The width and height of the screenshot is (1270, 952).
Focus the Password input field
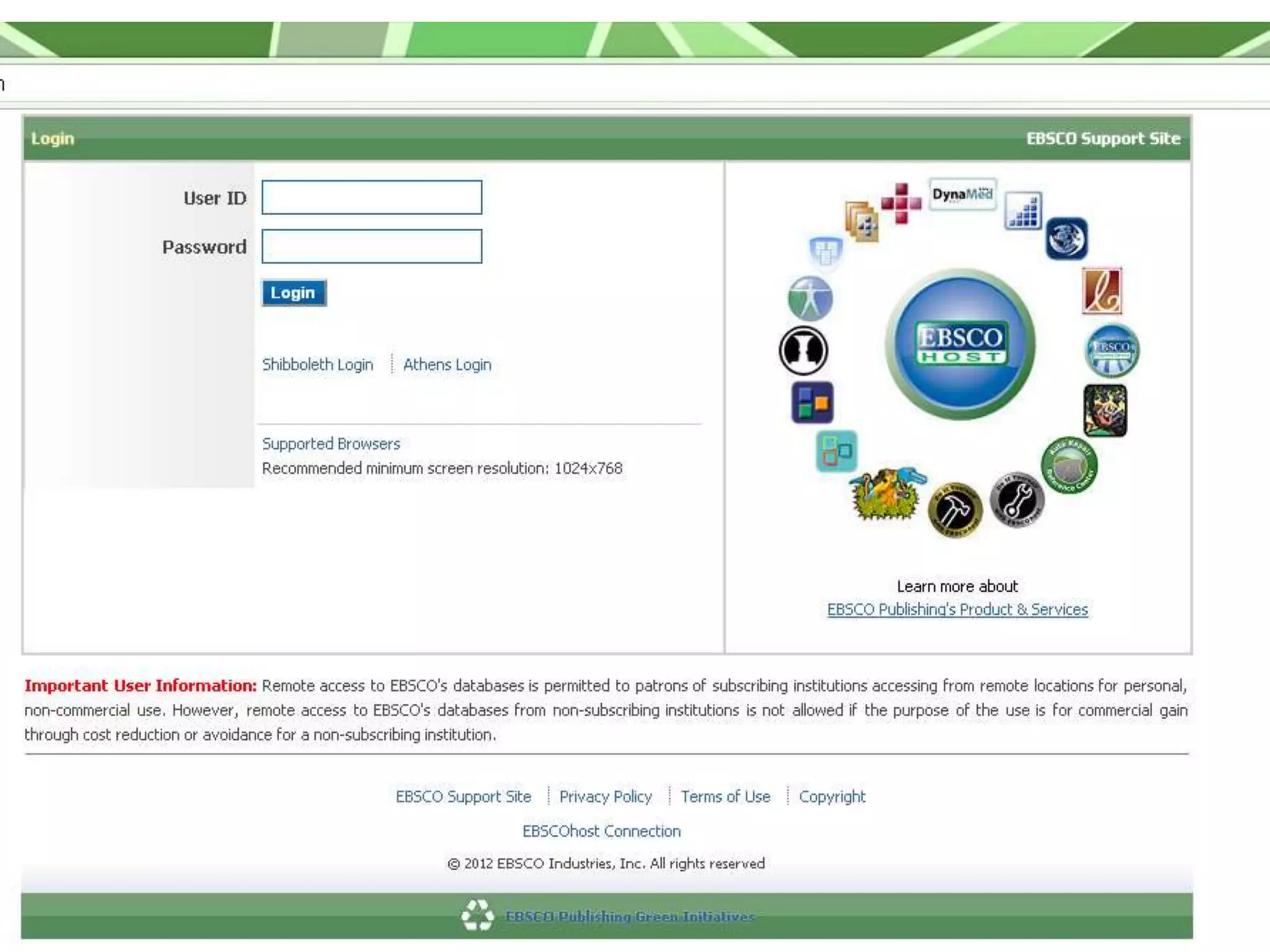pos(371,247)
